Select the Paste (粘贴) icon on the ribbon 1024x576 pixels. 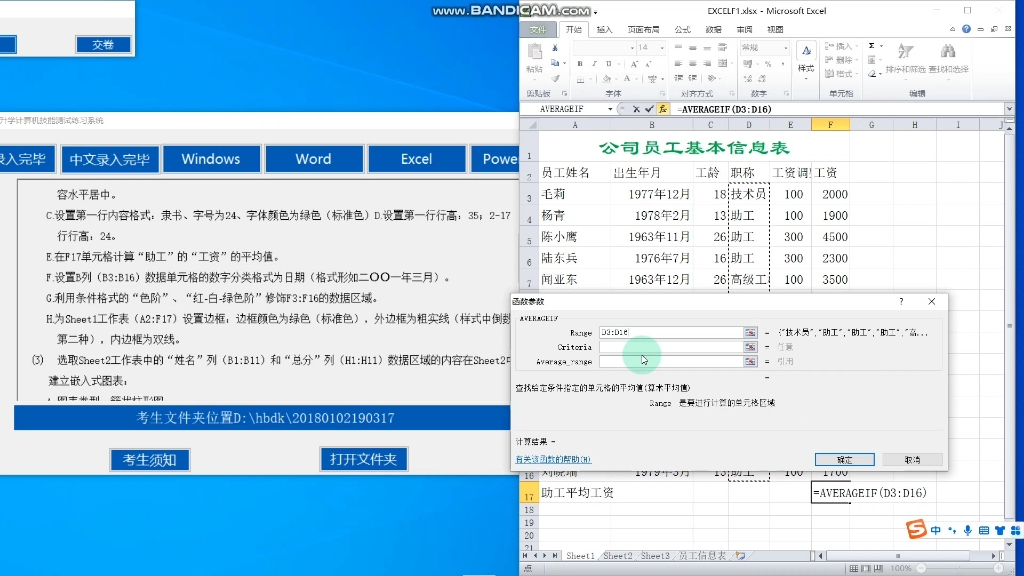535,52
